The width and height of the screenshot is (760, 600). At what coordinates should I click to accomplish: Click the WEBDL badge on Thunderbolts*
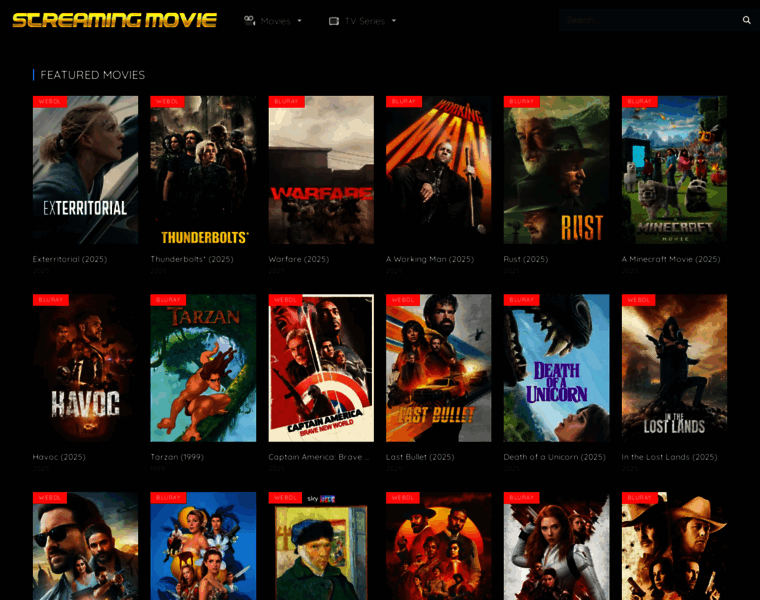point(167,101)
